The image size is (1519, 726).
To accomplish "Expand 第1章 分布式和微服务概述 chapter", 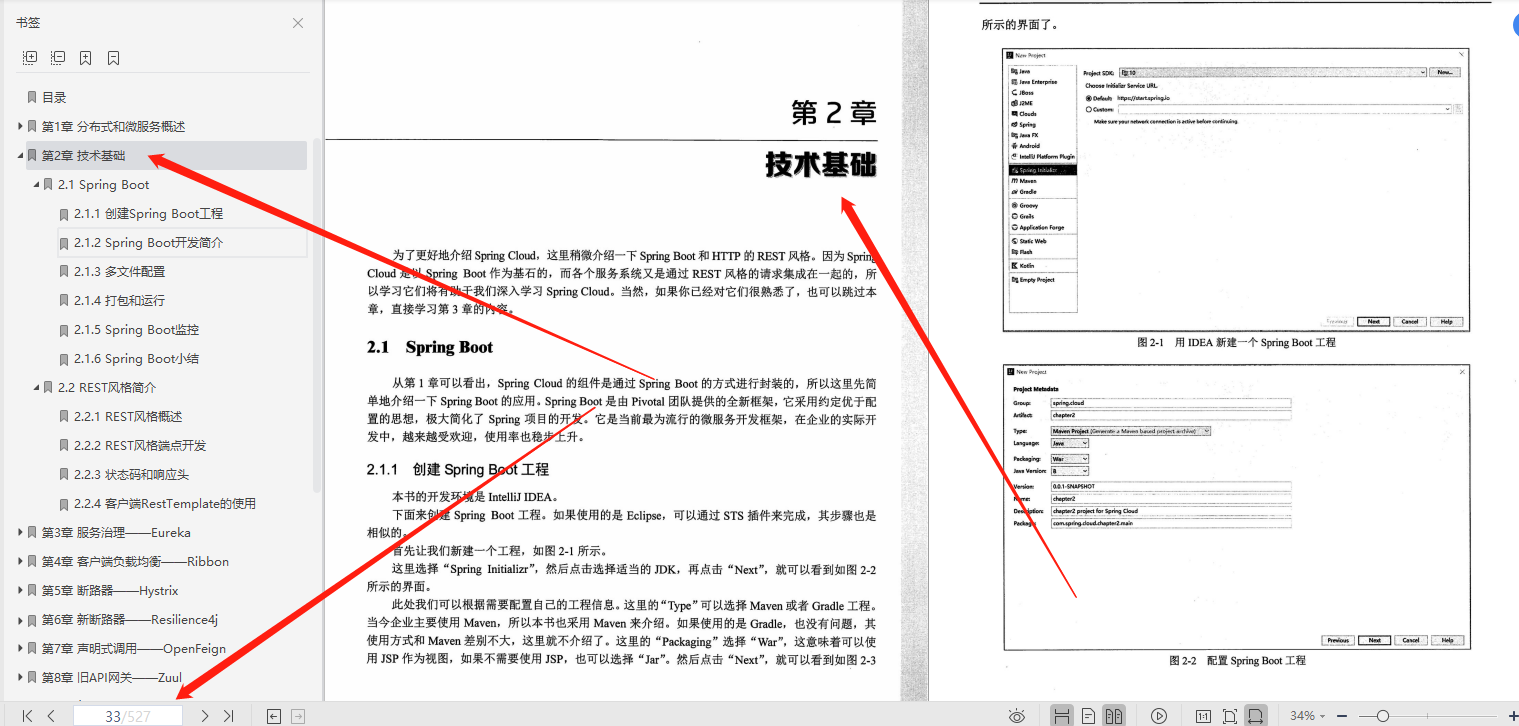I will [x=20, y=126].
